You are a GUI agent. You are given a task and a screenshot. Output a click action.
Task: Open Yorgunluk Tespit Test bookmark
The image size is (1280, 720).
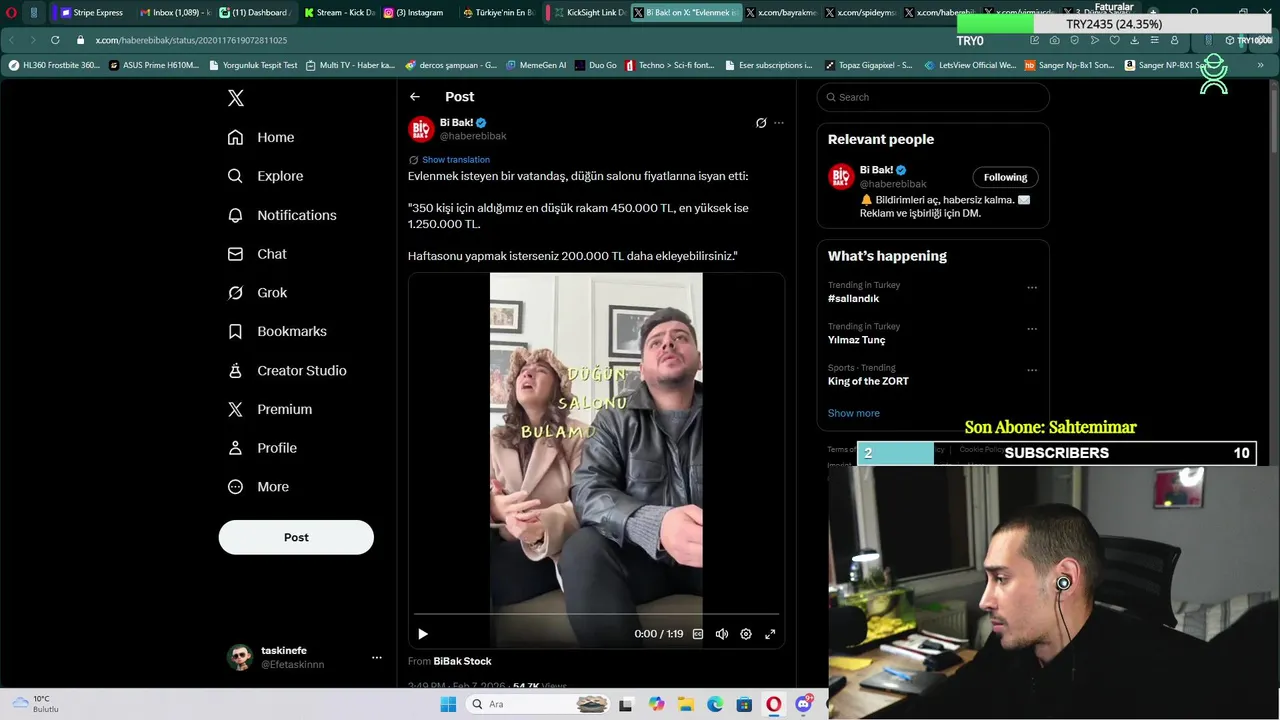click(252, 65)
